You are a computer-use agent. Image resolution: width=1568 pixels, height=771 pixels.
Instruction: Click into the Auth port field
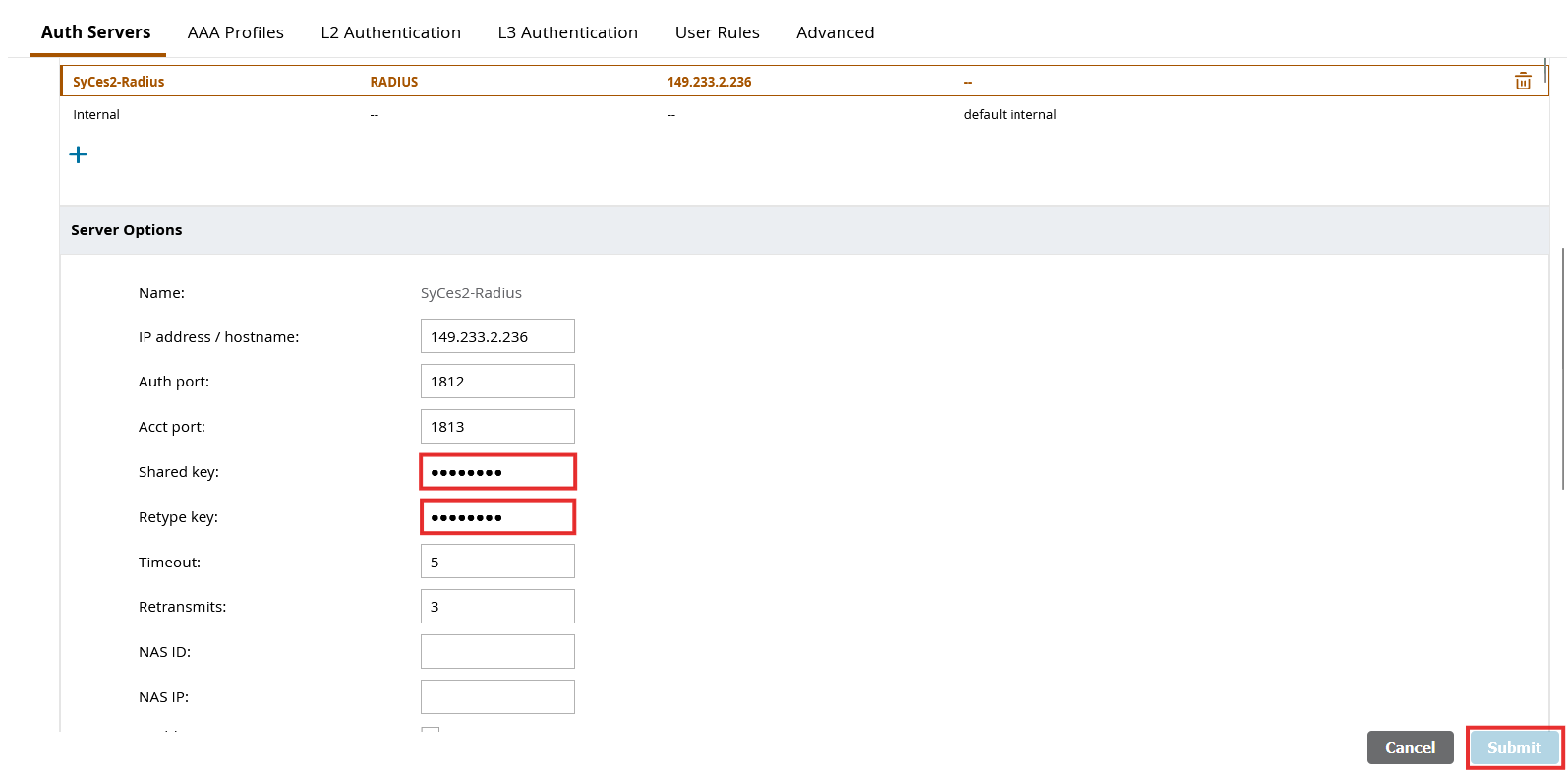pyautogui.click(x=497, y=382)
